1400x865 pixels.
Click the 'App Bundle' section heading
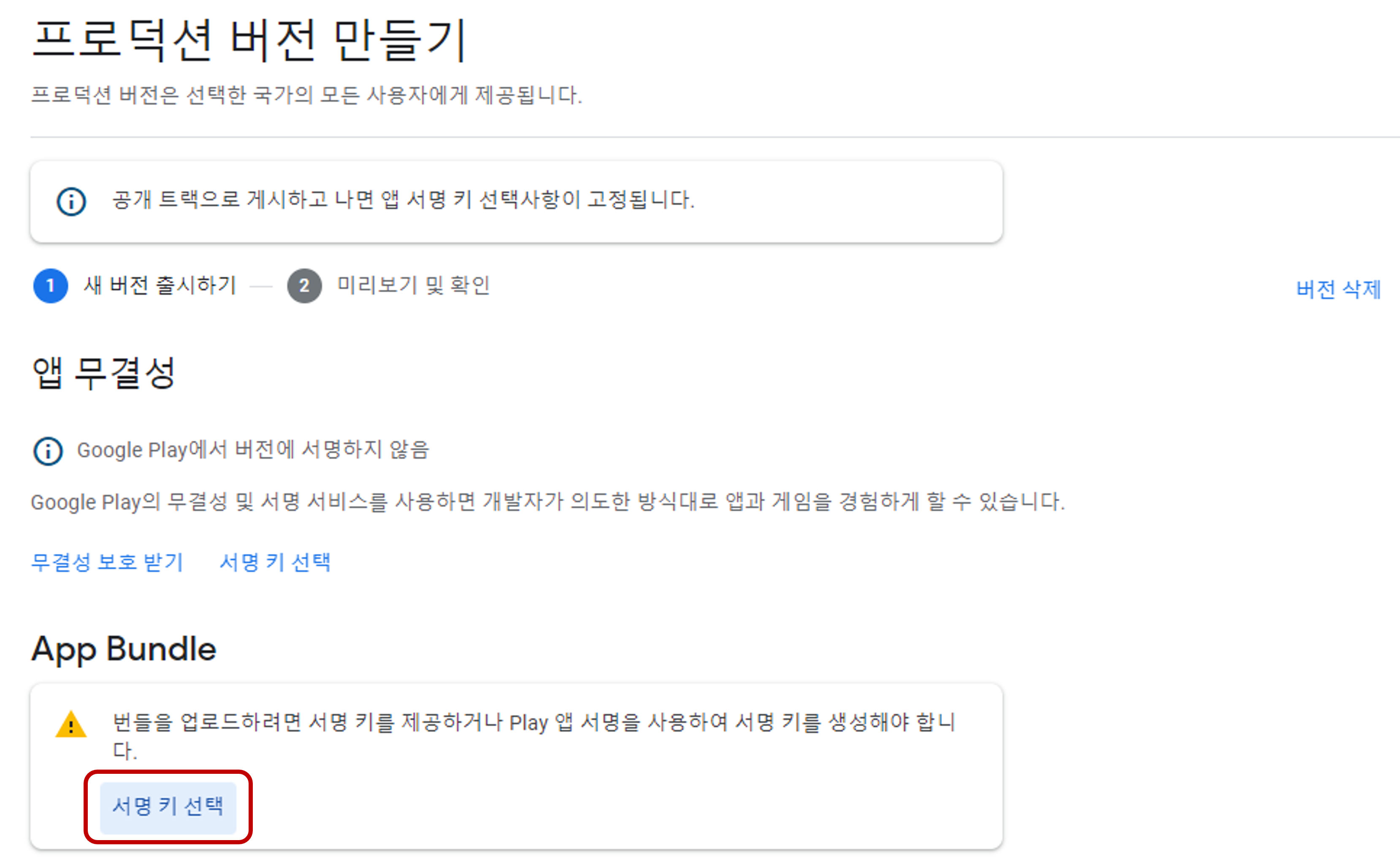click(124, 649)
